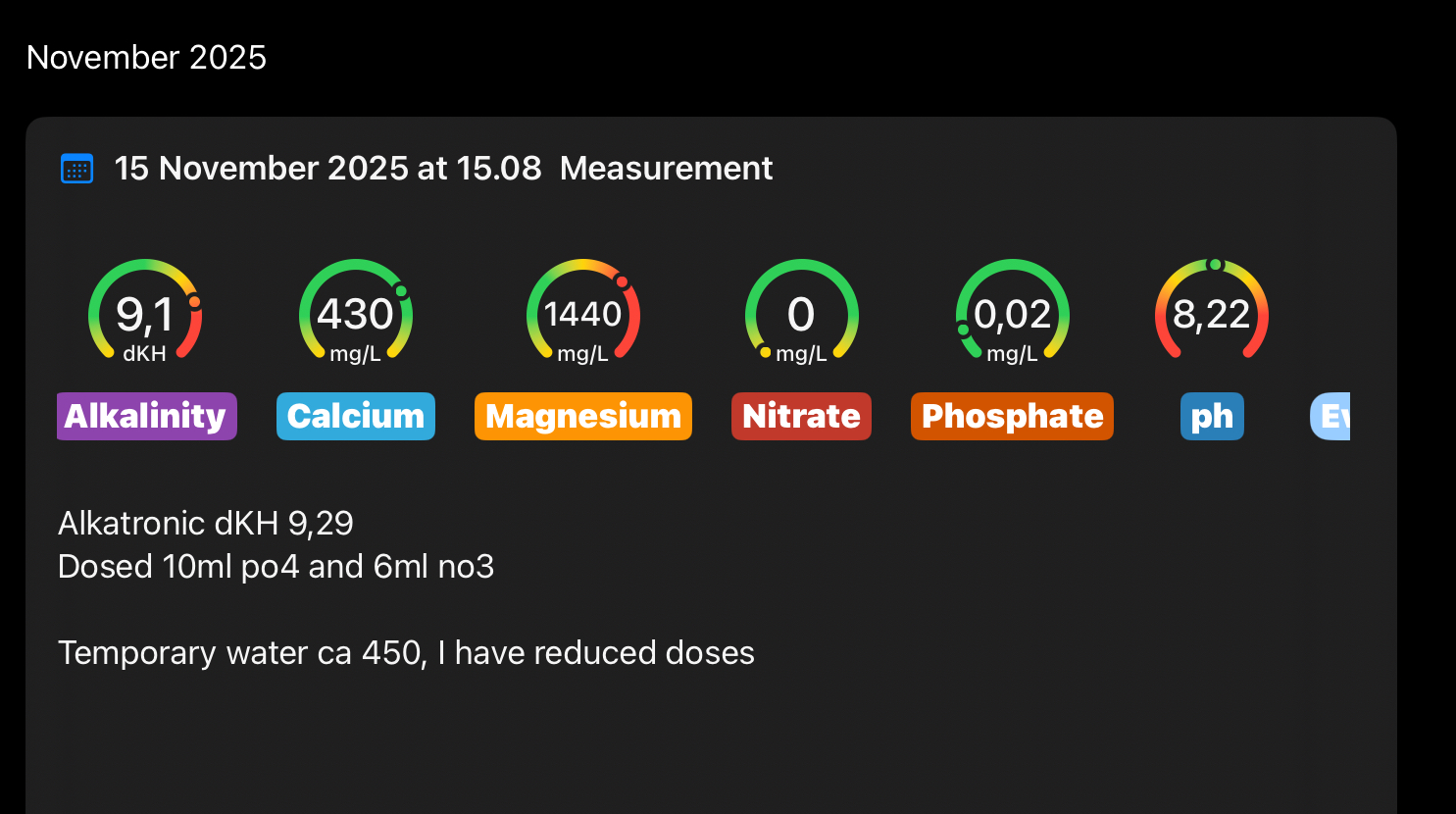Click the blue calendar icon
Screen dimensions: 1456x814
pos(77,169)
